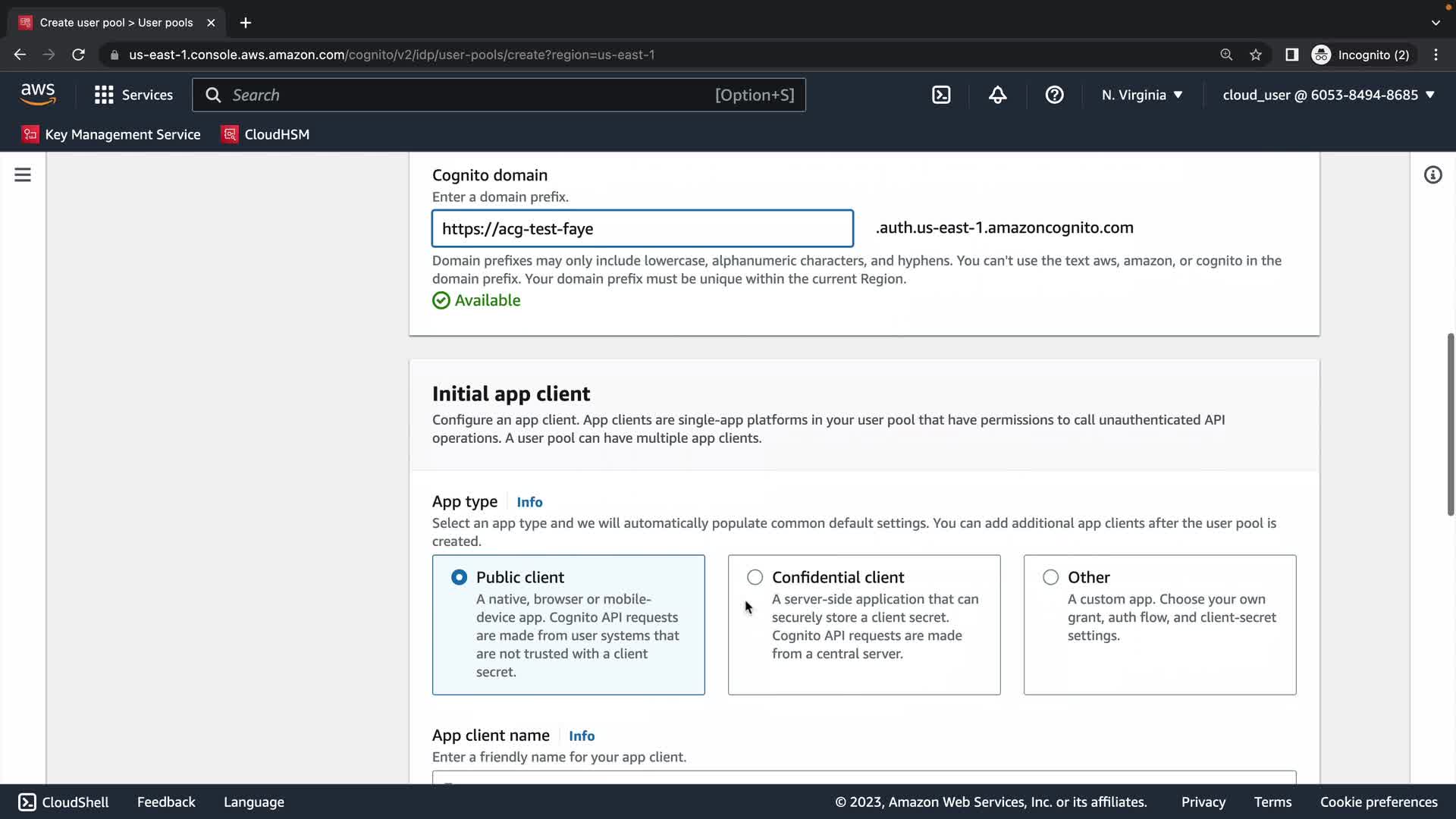Expand the N. Virginia region dropdown
The width and height of the screenshot is (1456, 819).
point(1142,95)
